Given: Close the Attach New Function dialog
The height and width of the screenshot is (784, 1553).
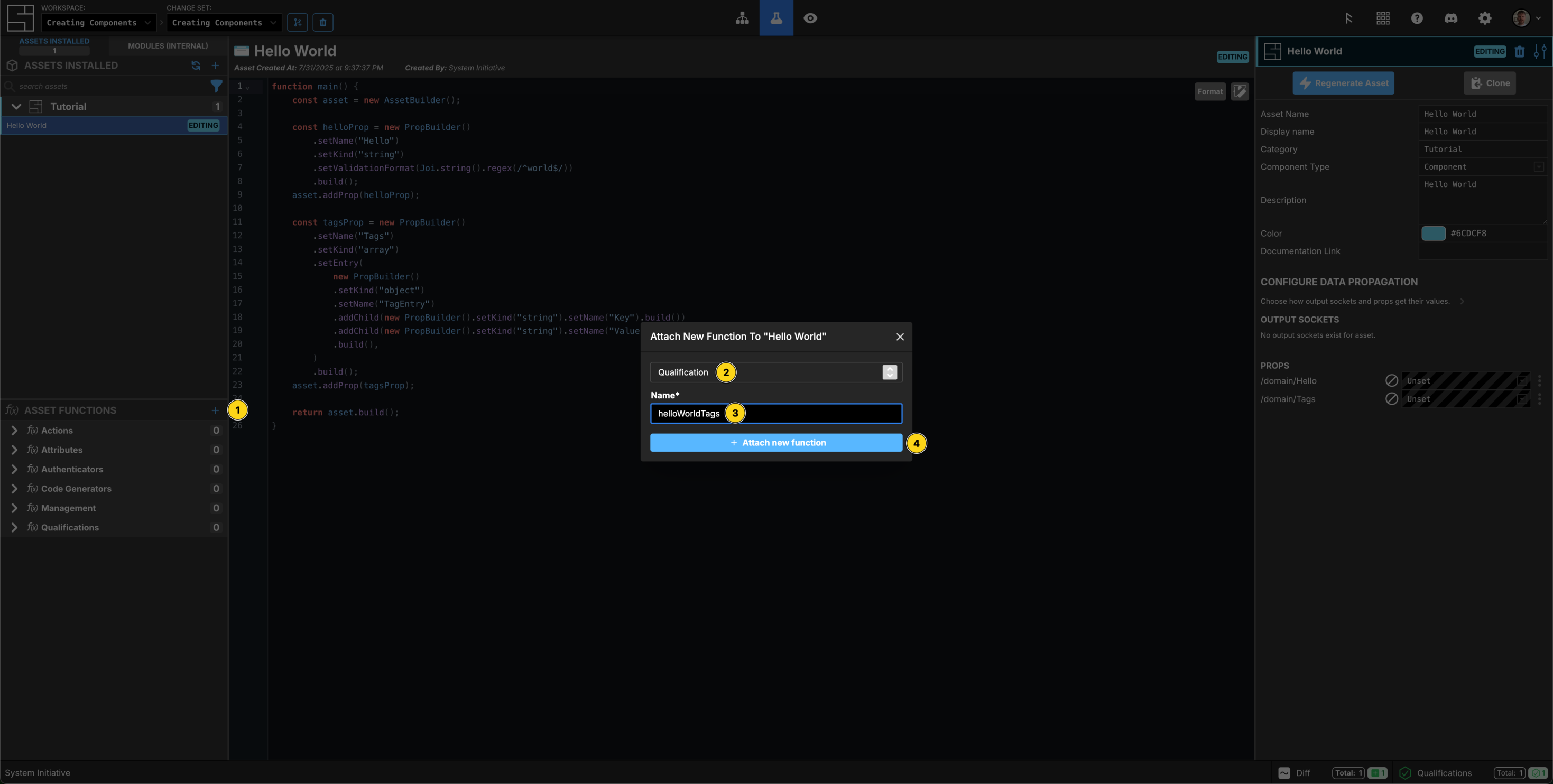Looking at the screenshot, I should click(x=900, y=337).
